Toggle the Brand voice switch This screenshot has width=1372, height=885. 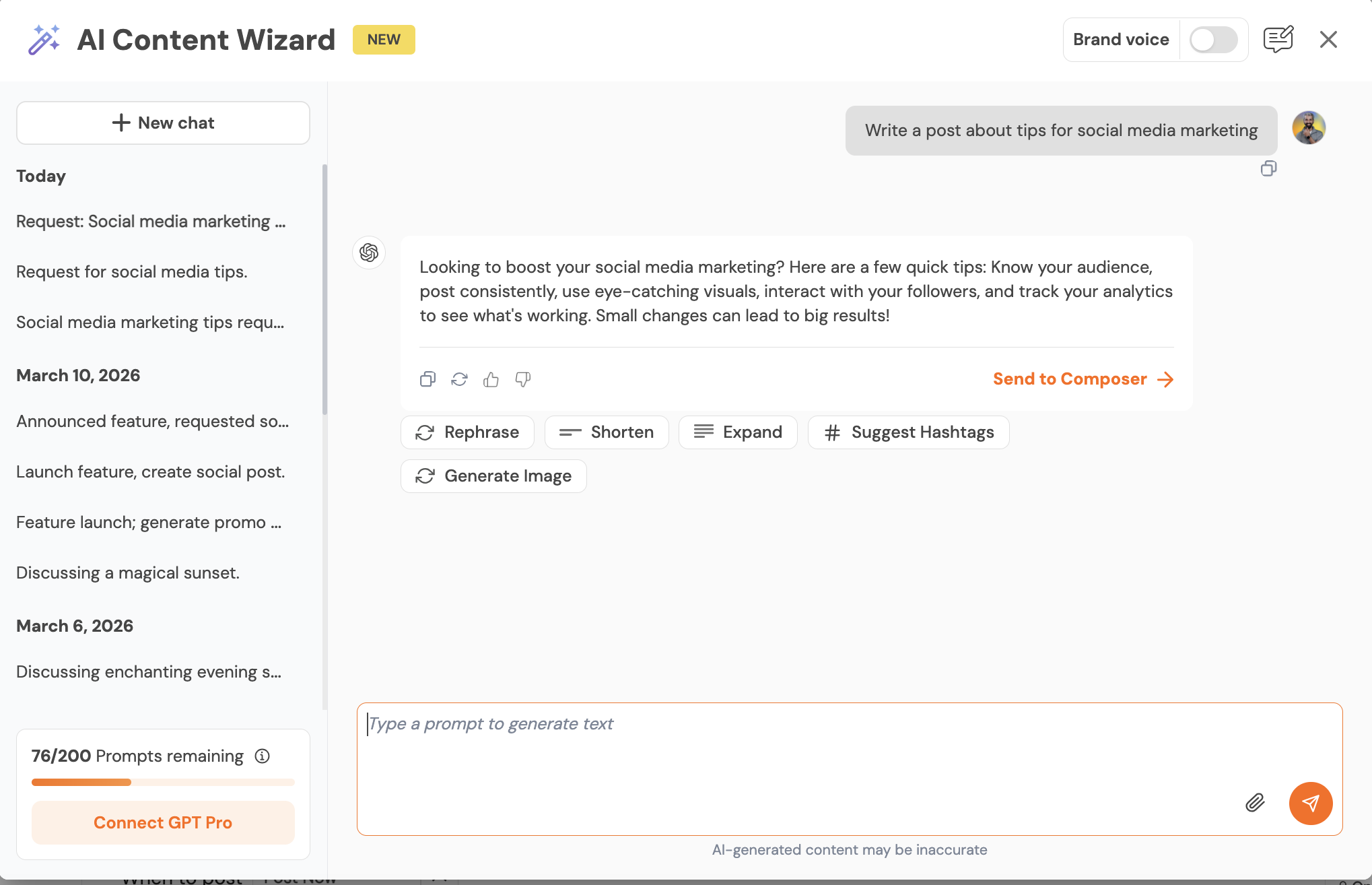click(x=1212, y=40)
